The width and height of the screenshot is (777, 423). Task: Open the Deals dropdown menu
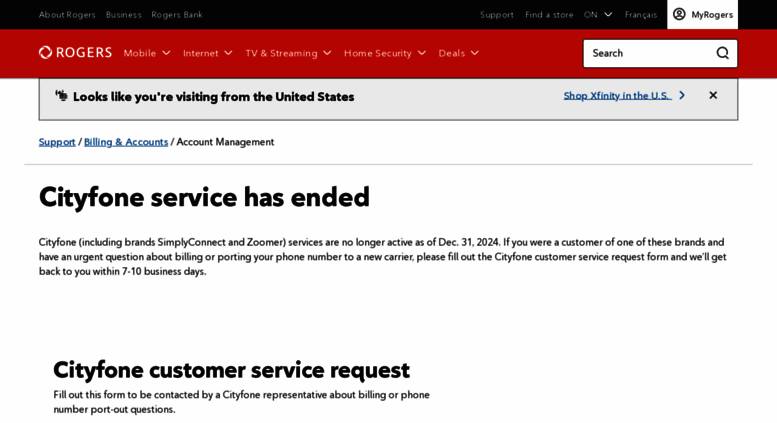[458, 53]
